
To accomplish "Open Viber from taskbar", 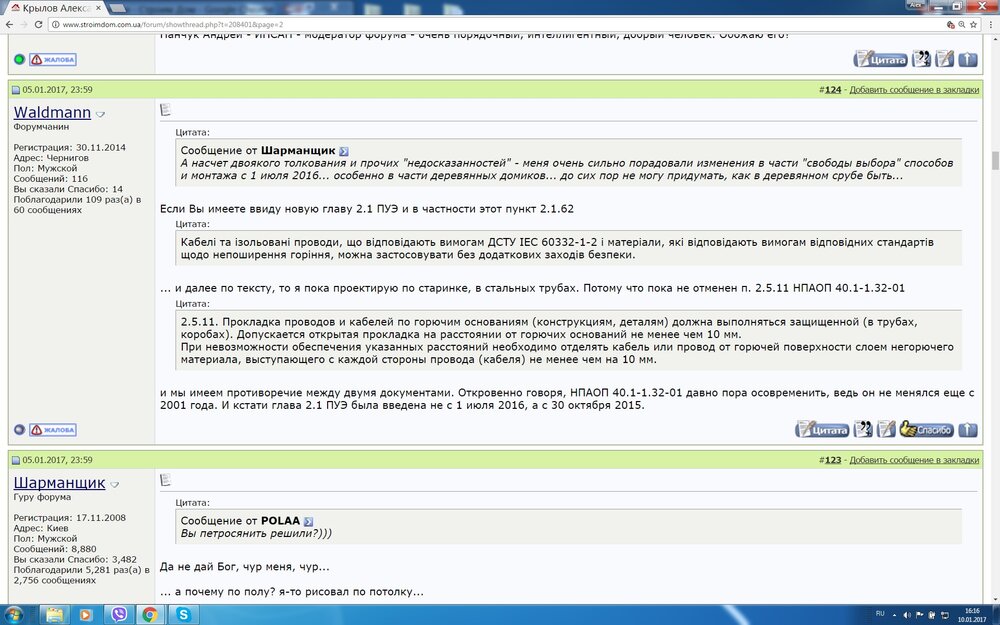I will click(x=119, y=615).
